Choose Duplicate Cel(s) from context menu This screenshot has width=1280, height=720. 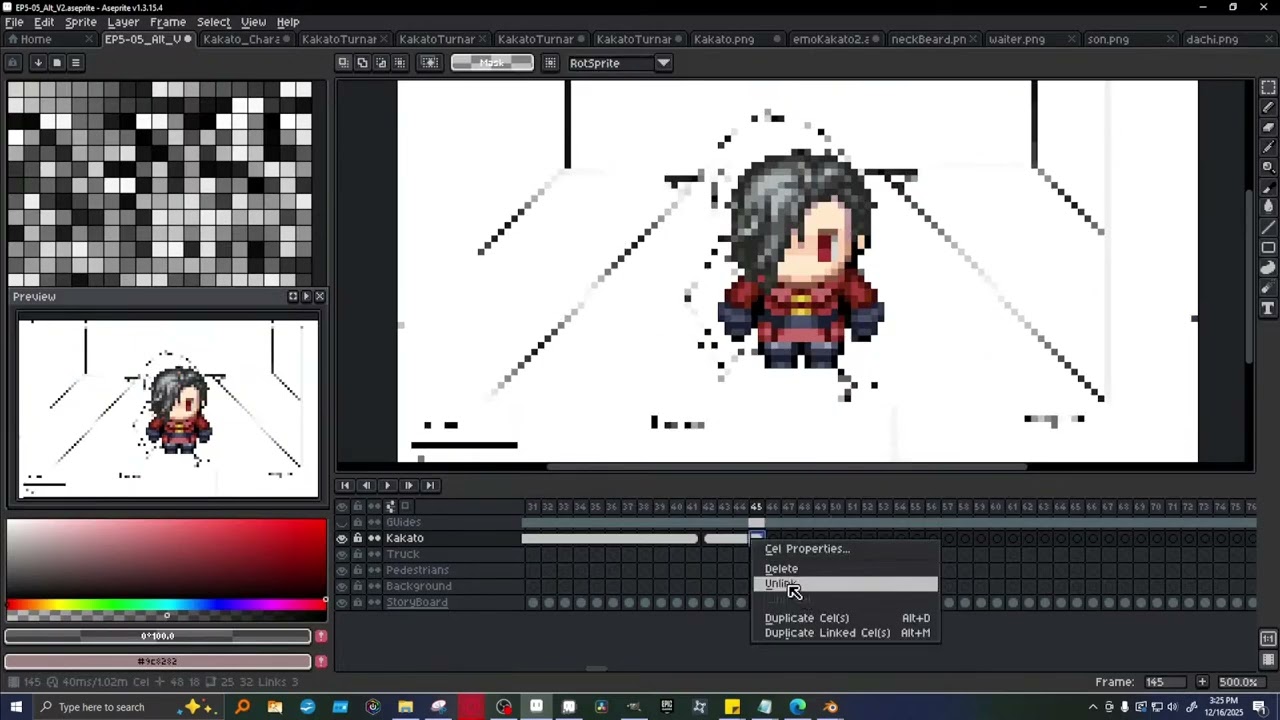tap(846, 618)
